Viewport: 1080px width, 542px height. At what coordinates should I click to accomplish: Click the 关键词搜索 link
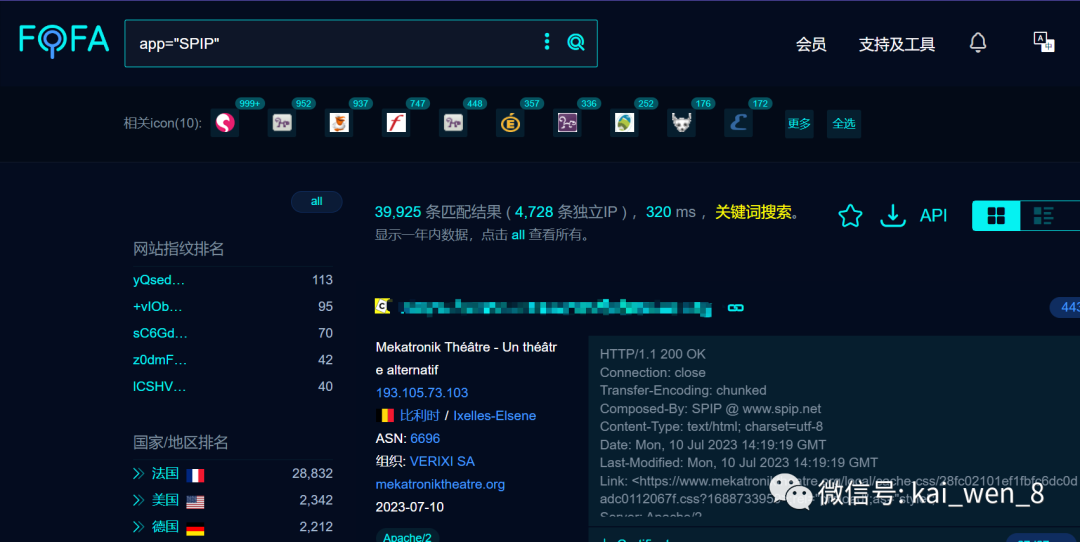coord(753,212)
